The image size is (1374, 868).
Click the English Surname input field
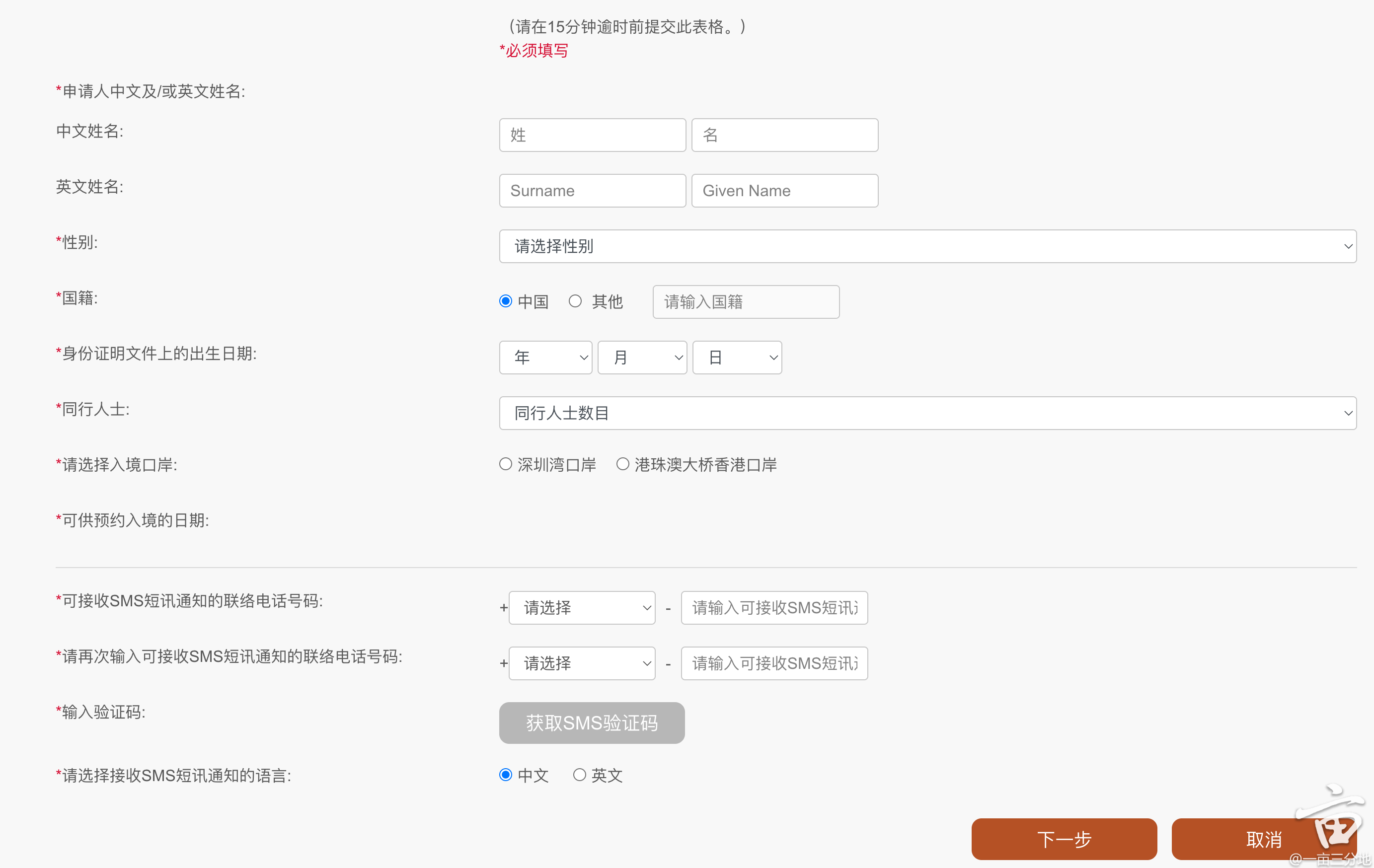[x=592, y=191]
